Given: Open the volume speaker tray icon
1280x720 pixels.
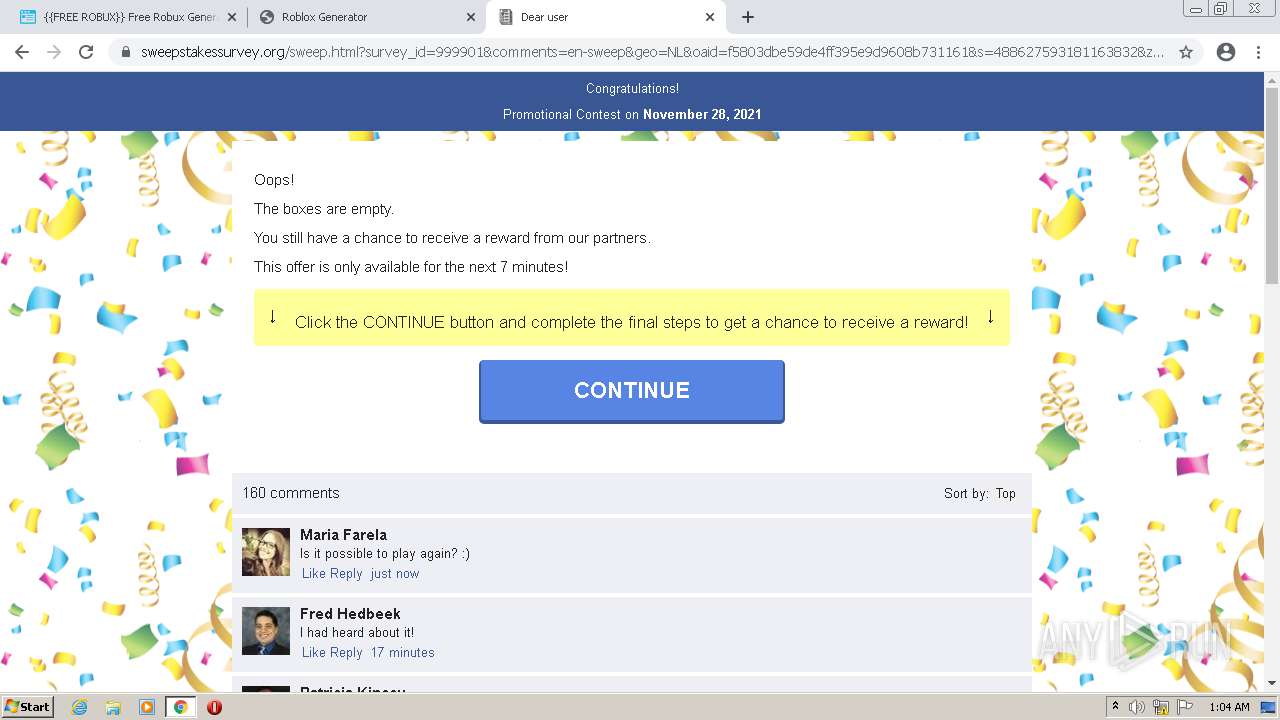Looking at the screenshot, I should tap(1137, 707).
